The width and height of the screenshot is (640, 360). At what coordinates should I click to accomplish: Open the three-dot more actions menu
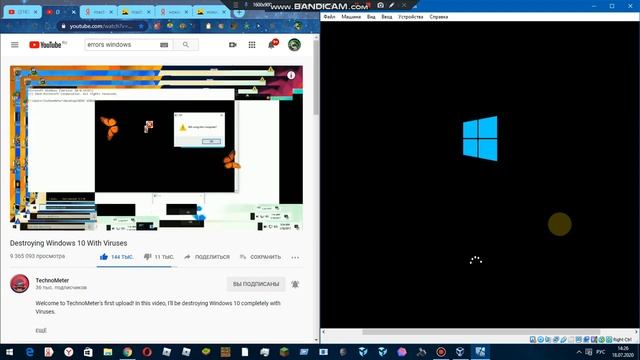pos(295,258)
